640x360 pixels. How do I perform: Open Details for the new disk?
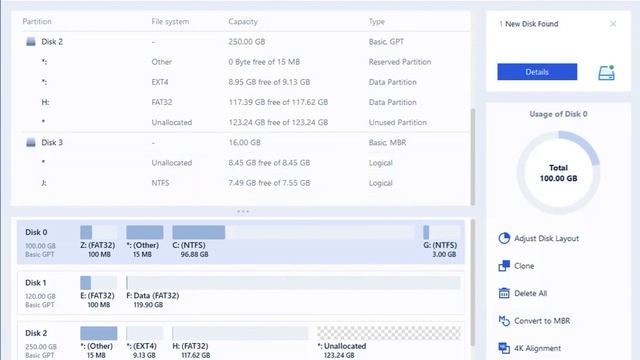coord(537,72)
